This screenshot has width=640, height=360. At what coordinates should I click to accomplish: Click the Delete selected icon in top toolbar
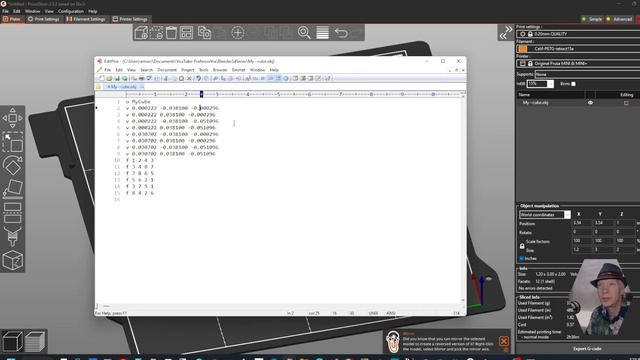pos(156,33)
